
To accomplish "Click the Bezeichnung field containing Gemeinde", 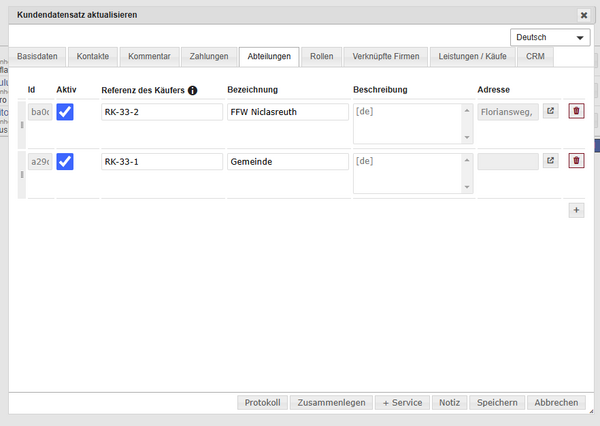I will 287,161.
